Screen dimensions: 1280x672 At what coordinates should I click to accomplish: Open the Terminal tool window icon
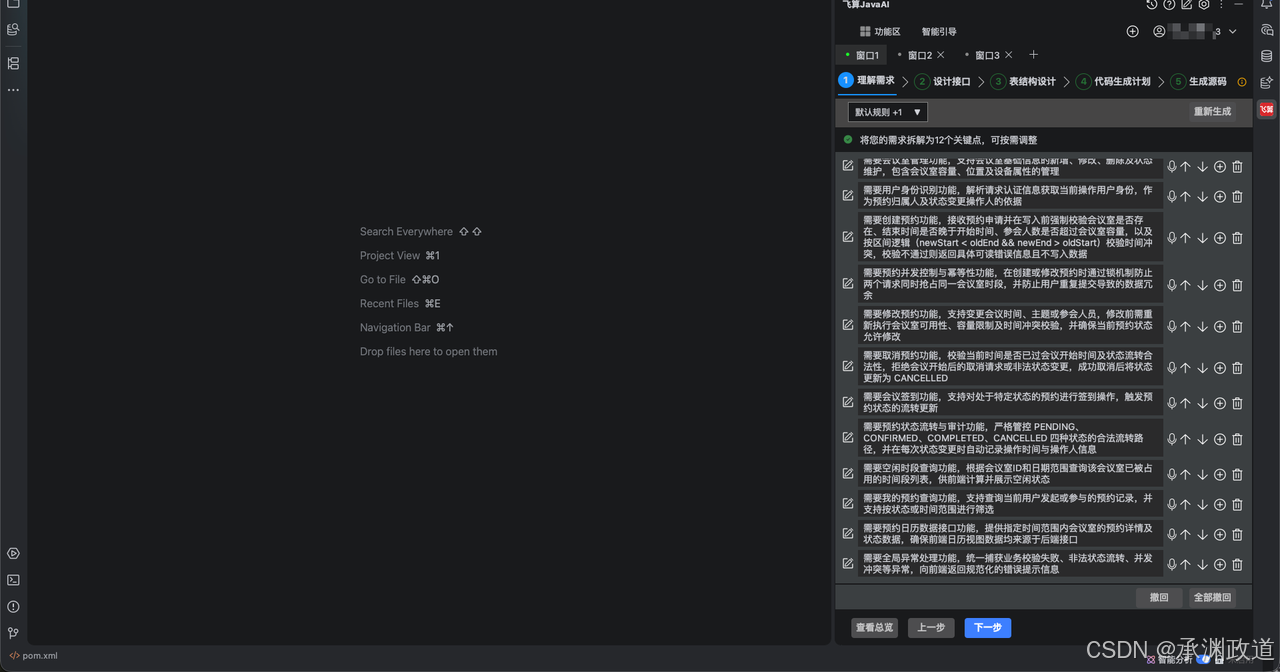coord(13,580)
